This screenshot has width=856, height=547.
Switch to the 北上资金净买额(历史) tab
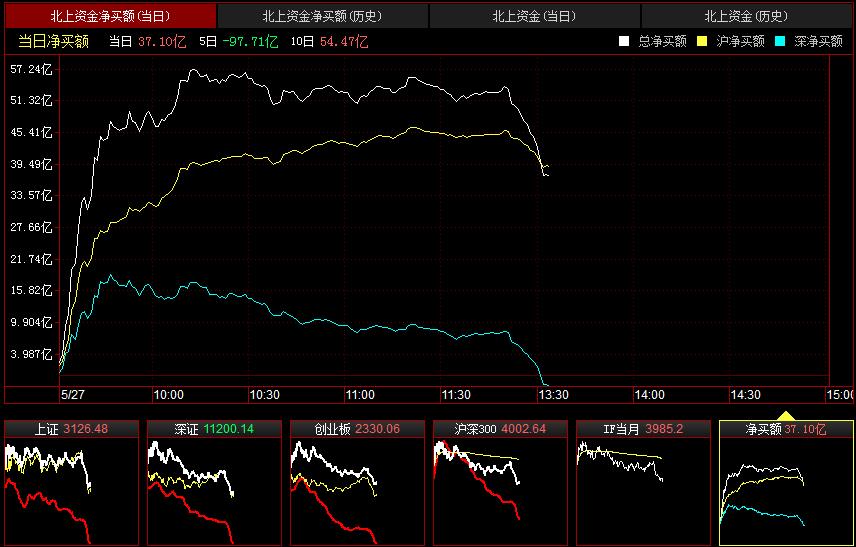[322, 15]
